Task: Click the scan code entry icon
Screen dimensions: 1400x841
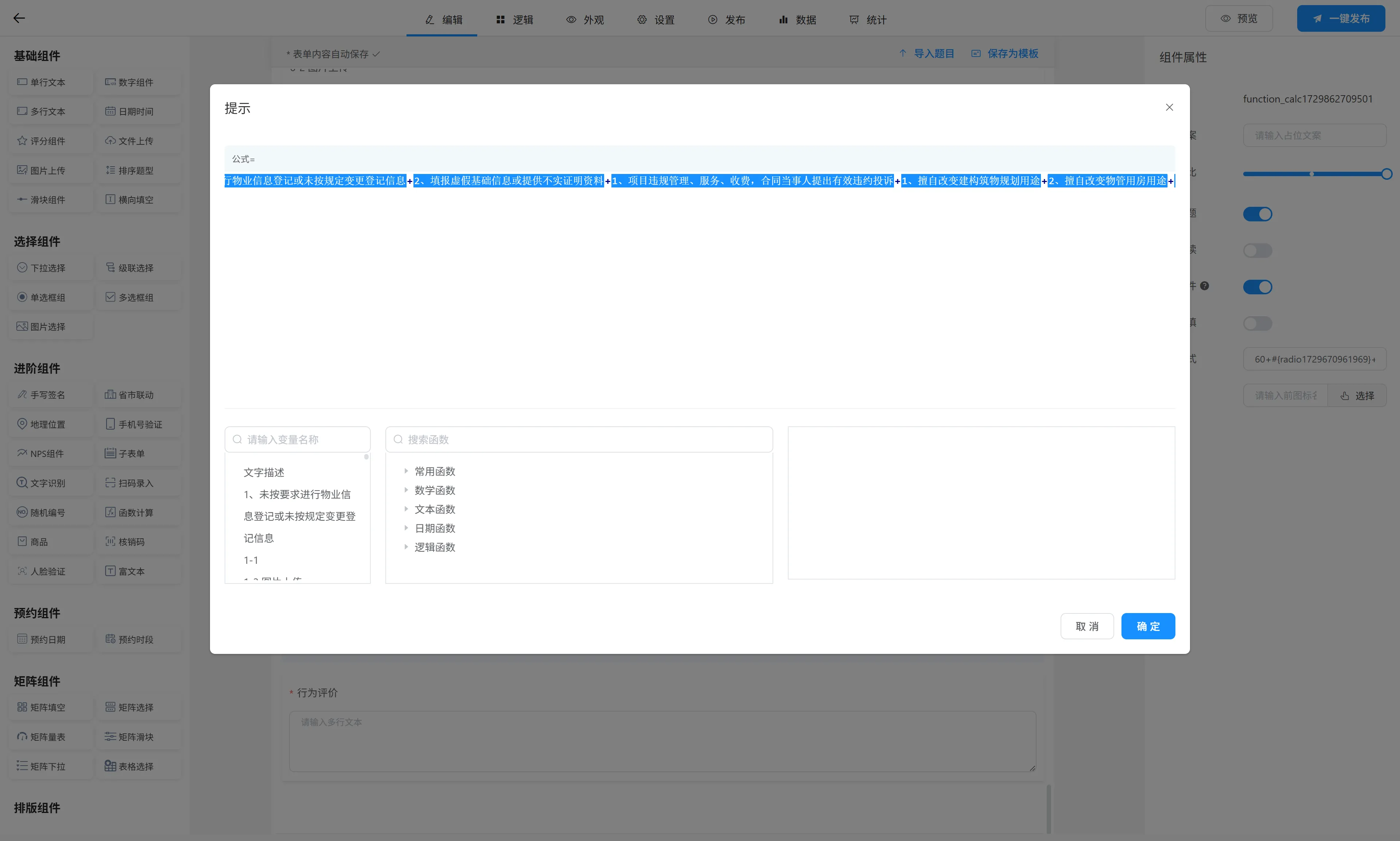Action: (x=110, y=483)
